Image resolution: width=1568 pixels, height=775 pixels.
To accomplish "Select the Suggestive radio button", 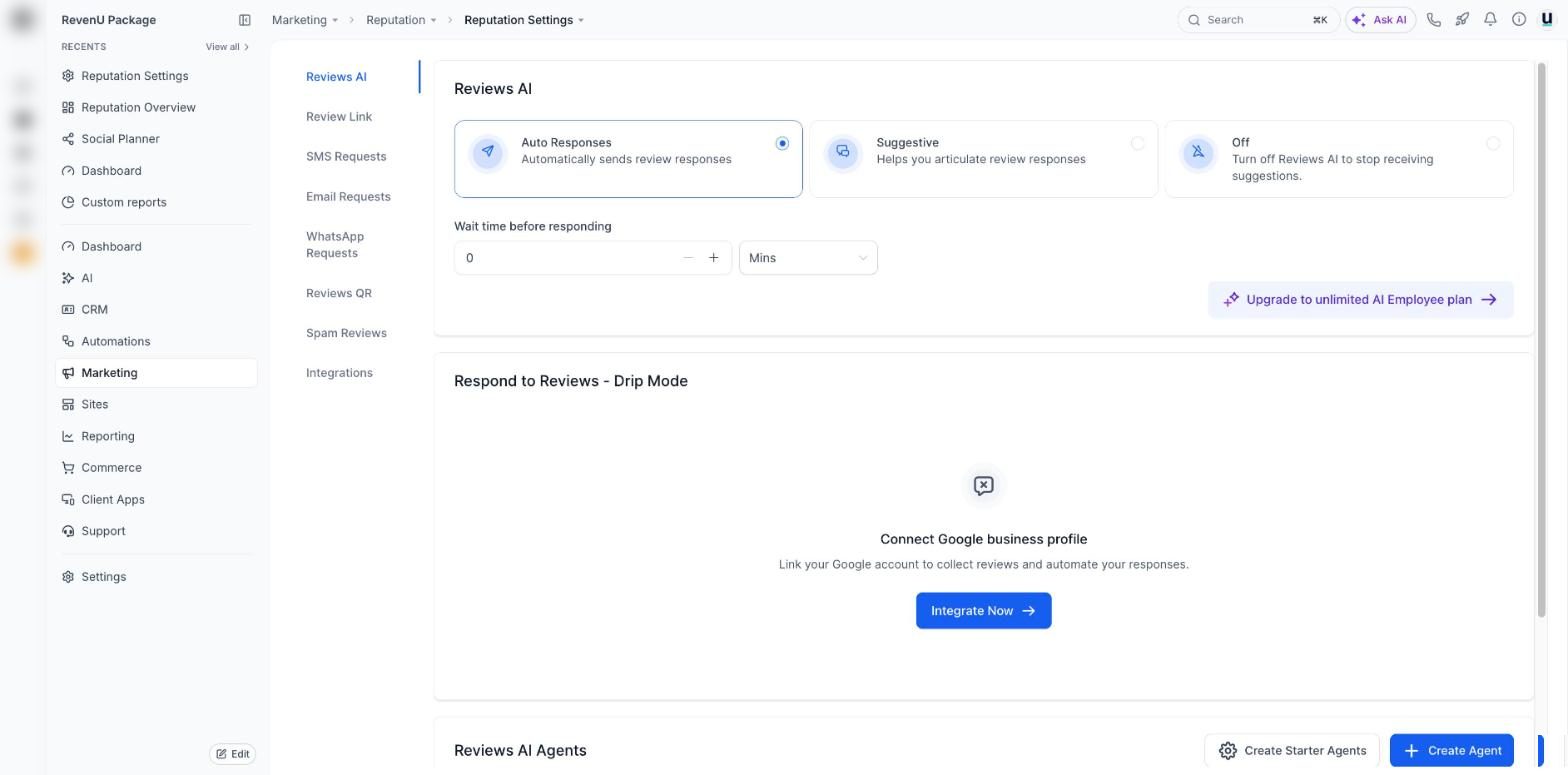I will click(1137, 144).
